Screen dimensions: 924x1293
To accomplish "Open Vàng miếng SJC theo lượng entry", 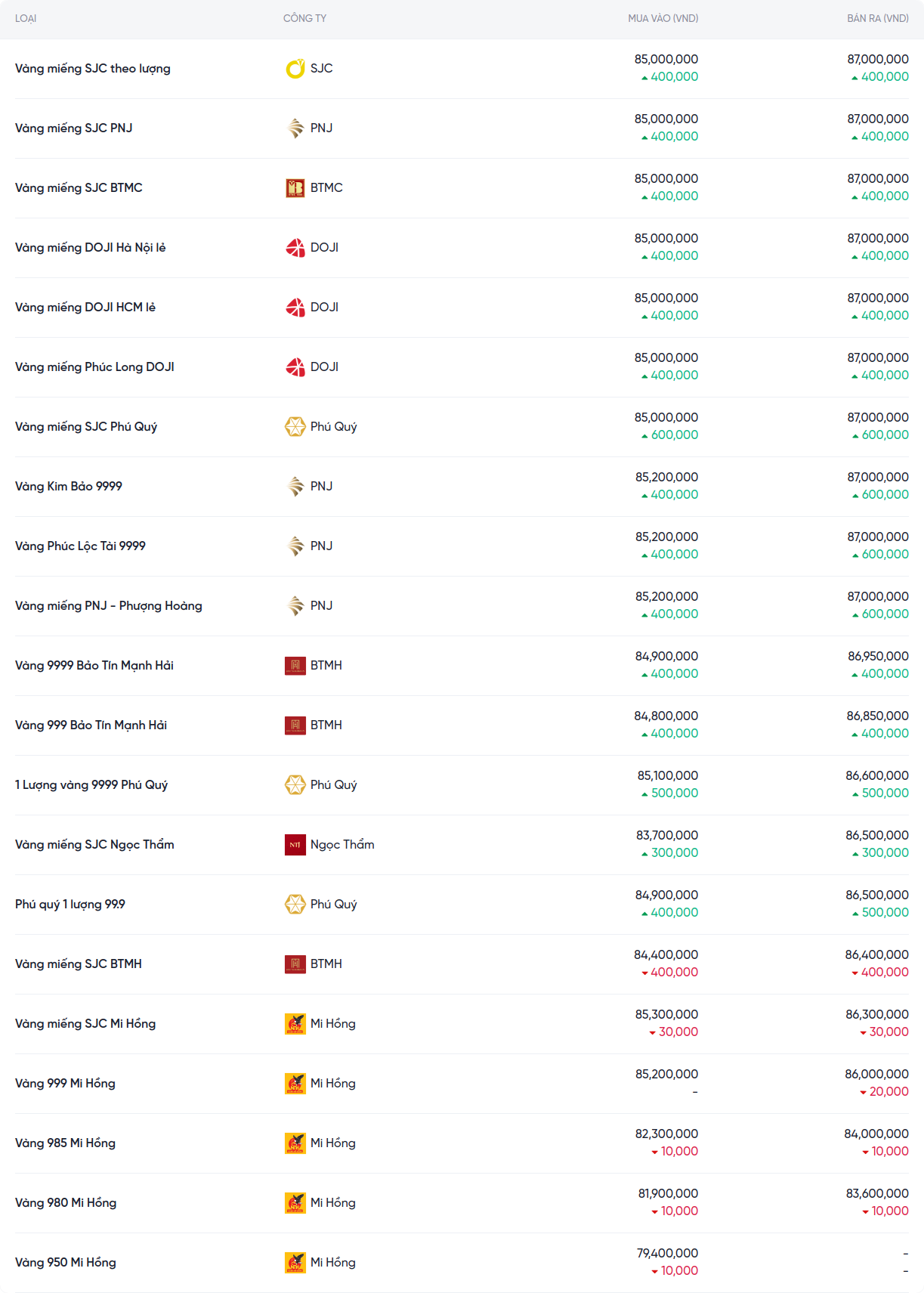I will click(93, 69).
